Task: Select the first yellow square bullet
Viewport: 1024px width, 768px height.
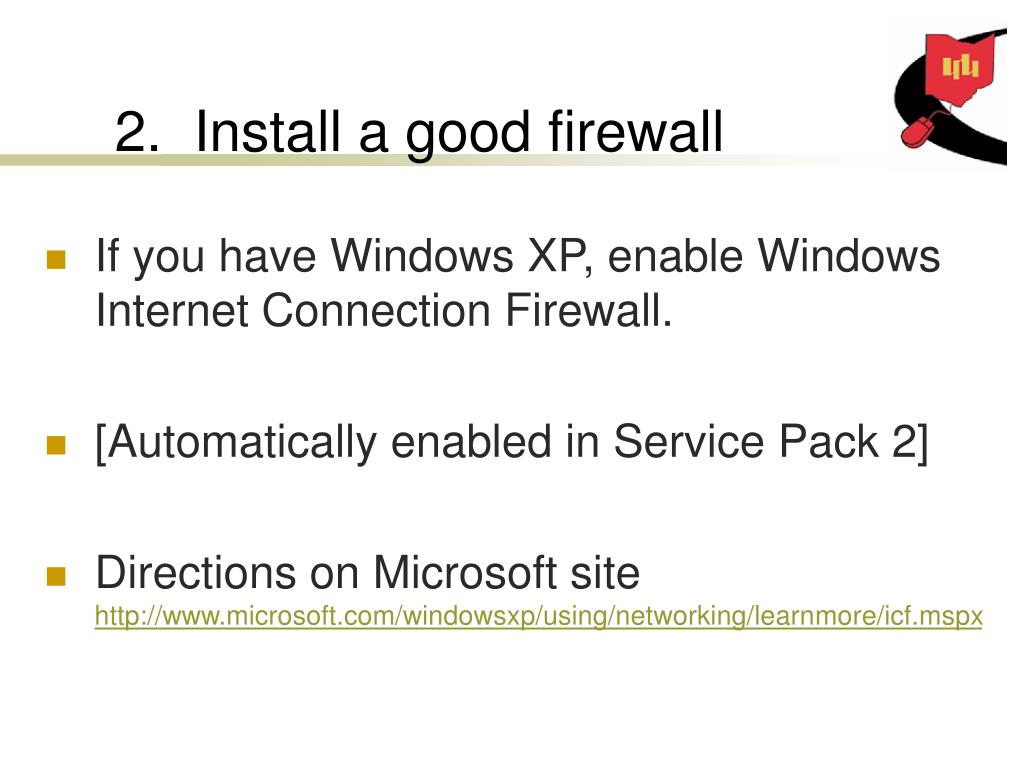Action: (56, 259)
